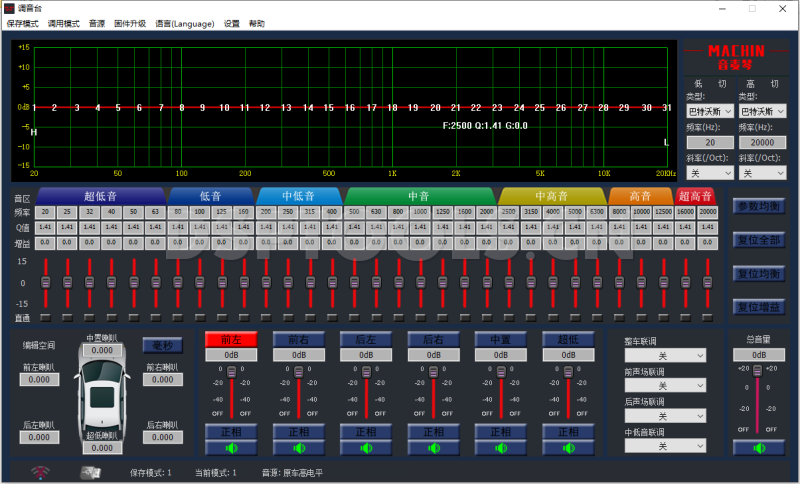Screen dimensions: 800x484
Task: Toggle 正相 phase button for 前左 channel
Action: 231,432
